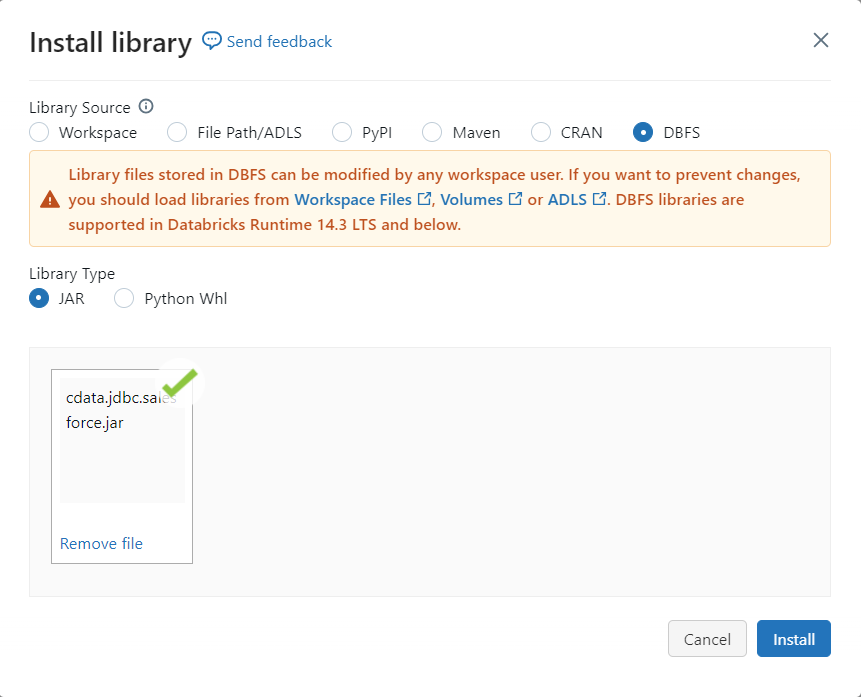Image resolution: width=861 pixels, height=697 pixels.
Task: Open the Workspace Files link
Action: (x=353, y=199)
